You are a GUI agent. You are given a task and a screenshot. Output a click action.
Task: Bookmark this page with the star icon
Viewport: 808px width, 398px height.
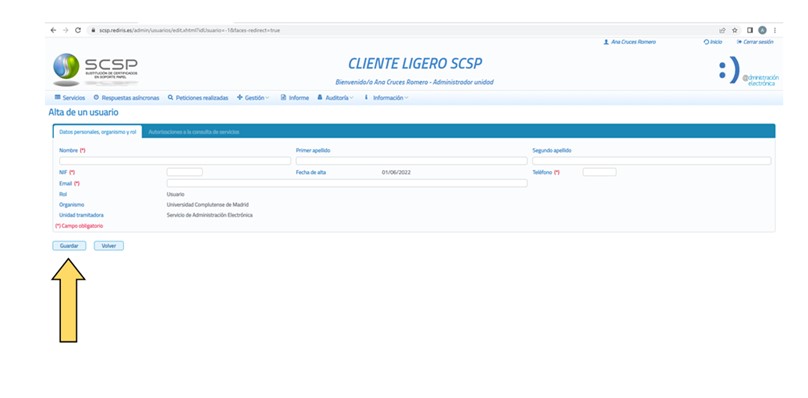click(735, 30)
